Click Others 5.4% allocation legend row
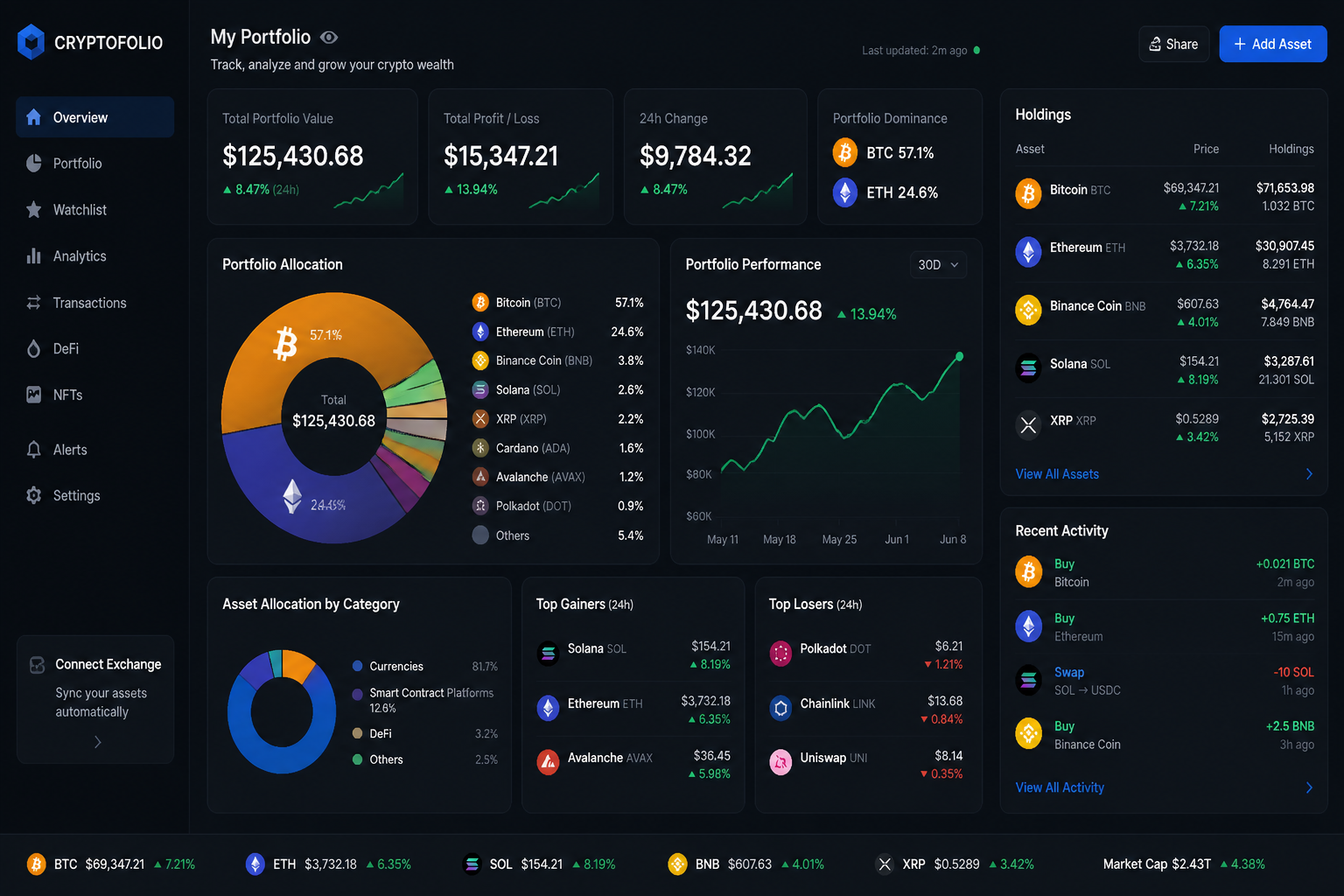Screen dimensions: 1344x896 pyautogui.click(x=557, y=535)
